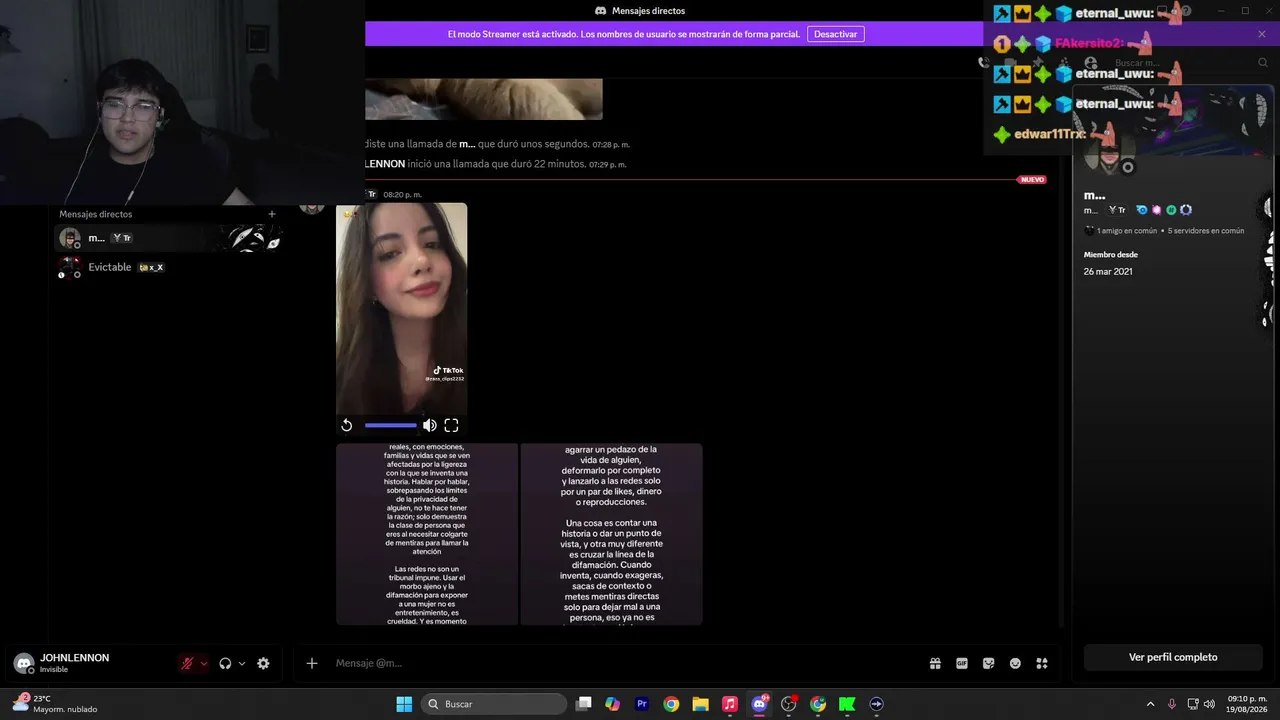Click the video progress bar

tap(390, 425)
